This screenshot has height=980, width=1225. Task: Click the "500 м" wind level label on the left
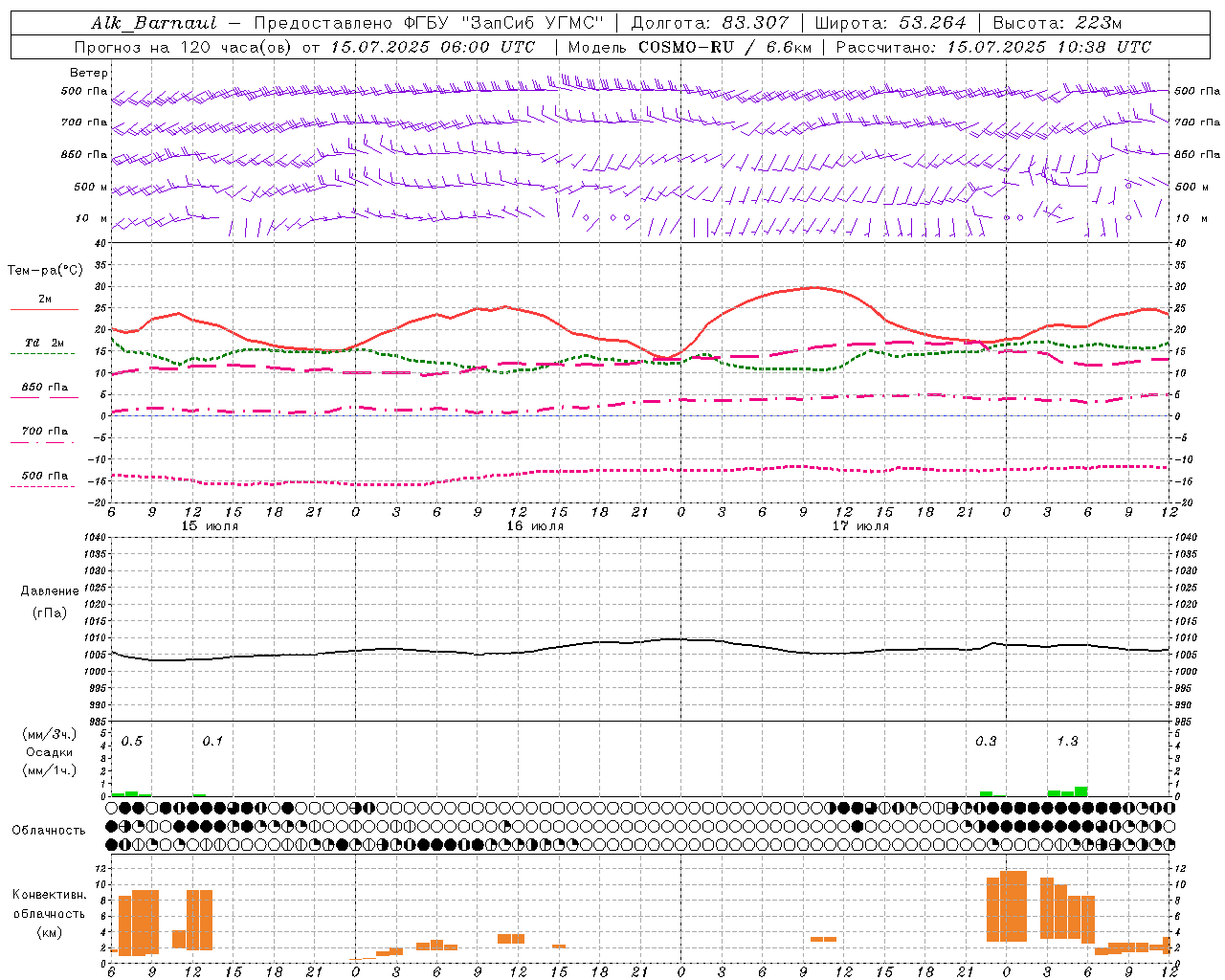point(91,187)
